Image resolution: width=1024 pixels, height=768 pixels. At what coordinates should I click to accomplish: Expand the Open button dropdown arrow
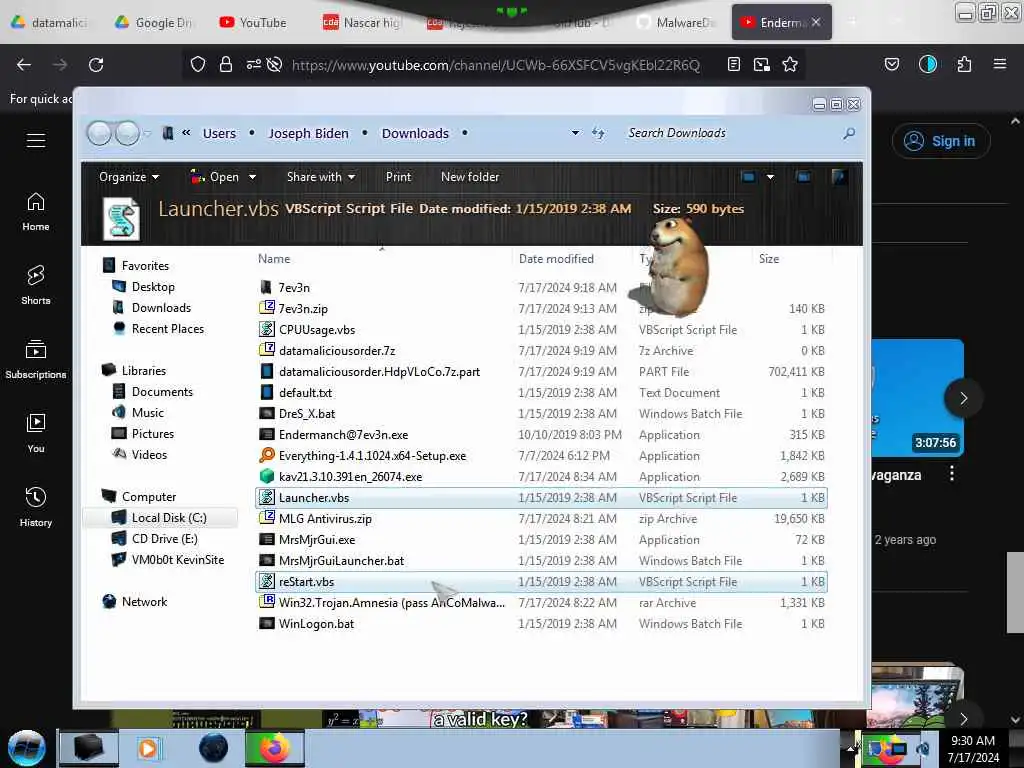(x=253, y=177)
